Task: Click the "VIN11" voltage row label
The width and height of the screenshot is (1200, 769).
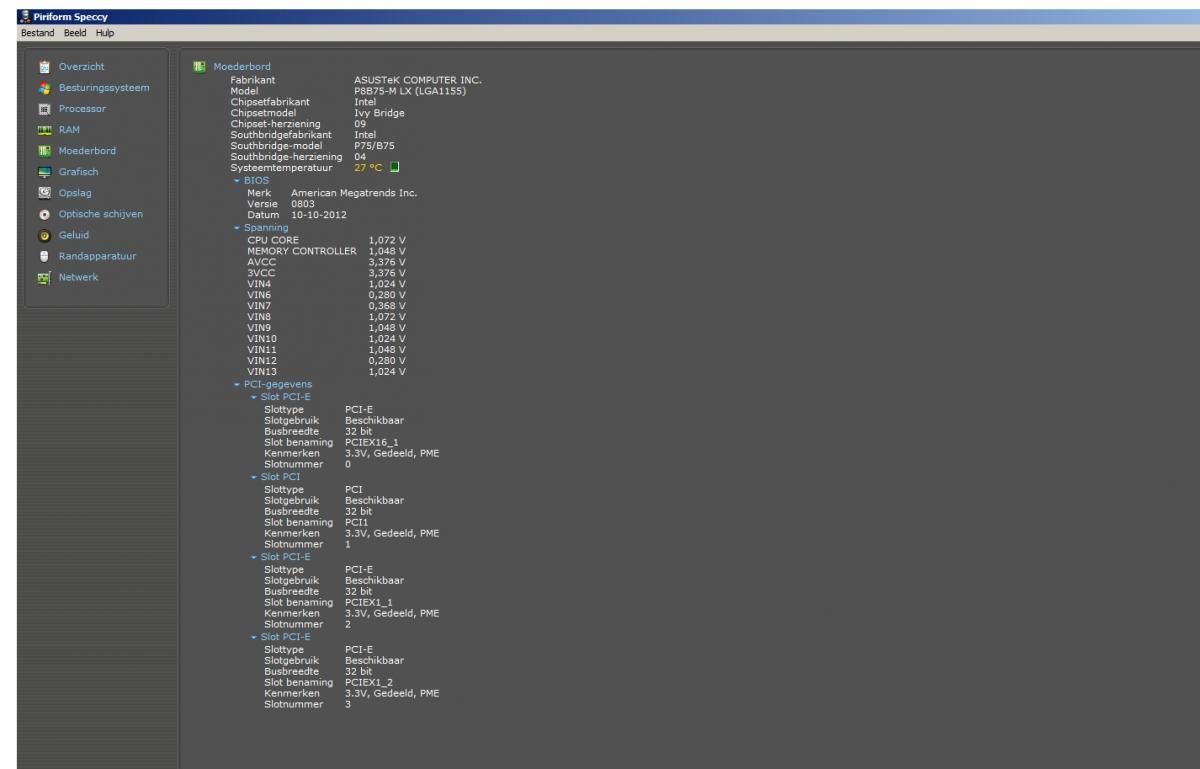Action: 263,350
